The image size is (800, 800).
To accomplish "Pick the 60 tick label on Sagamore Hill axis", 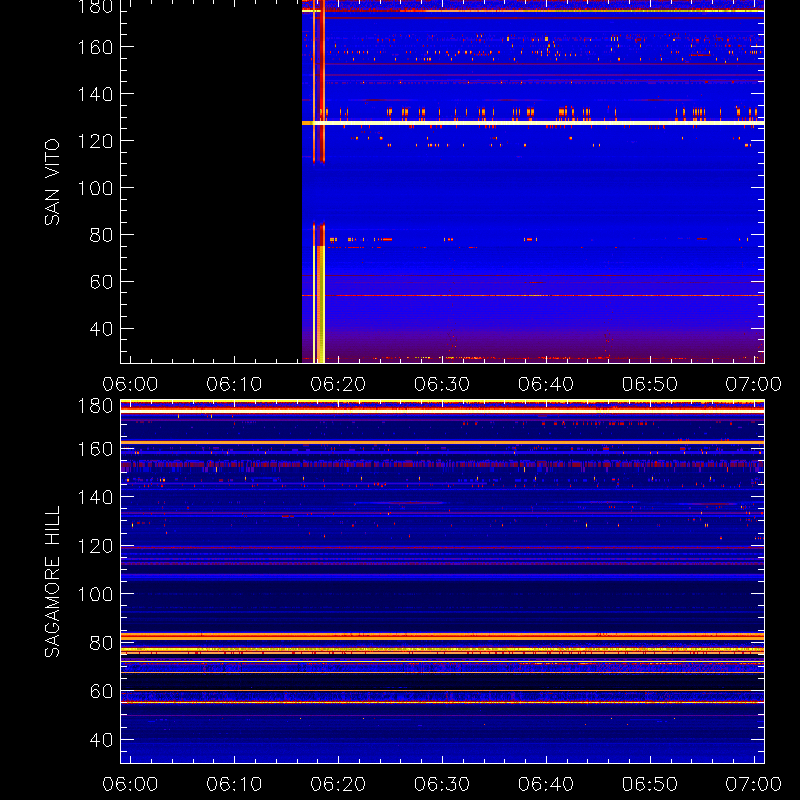I will click(x=101, y=691).
